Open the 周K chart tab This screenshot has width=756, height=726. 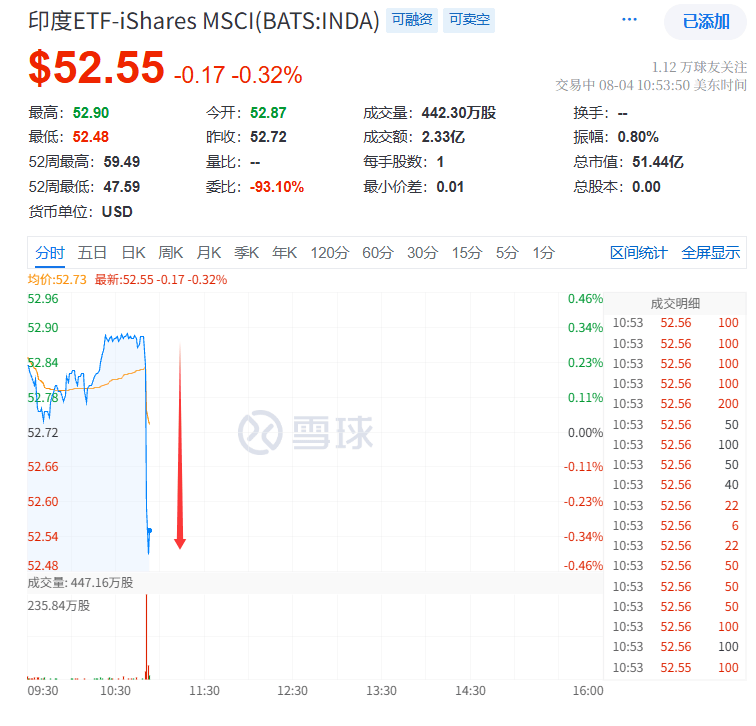(x=171, y=253)
